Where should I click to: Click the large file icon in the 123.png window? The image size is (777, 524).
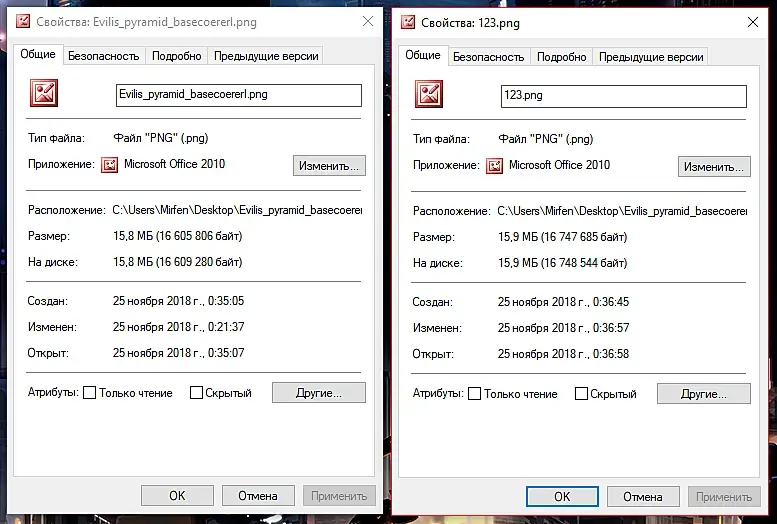(x=429, y=94)
